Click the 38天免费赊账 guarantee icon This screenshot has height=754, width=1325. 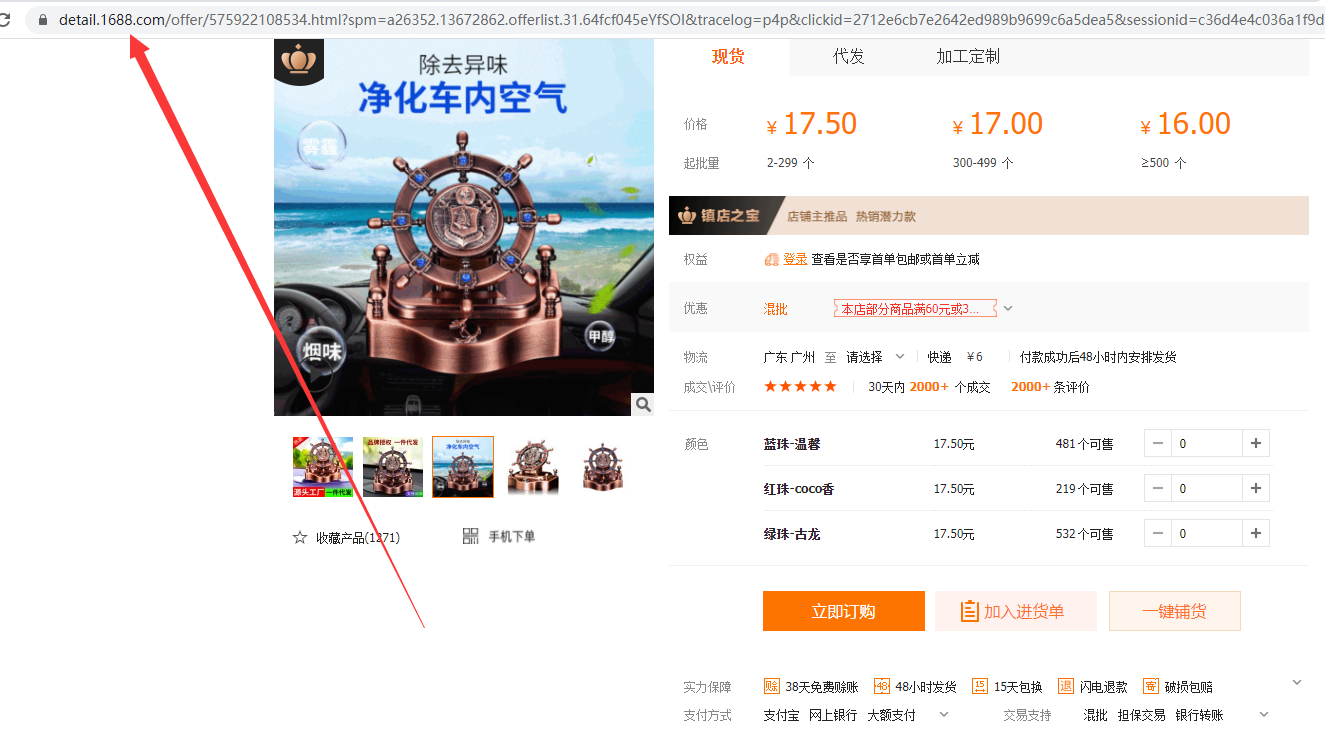pyautogui.click(x=772, y=686)
